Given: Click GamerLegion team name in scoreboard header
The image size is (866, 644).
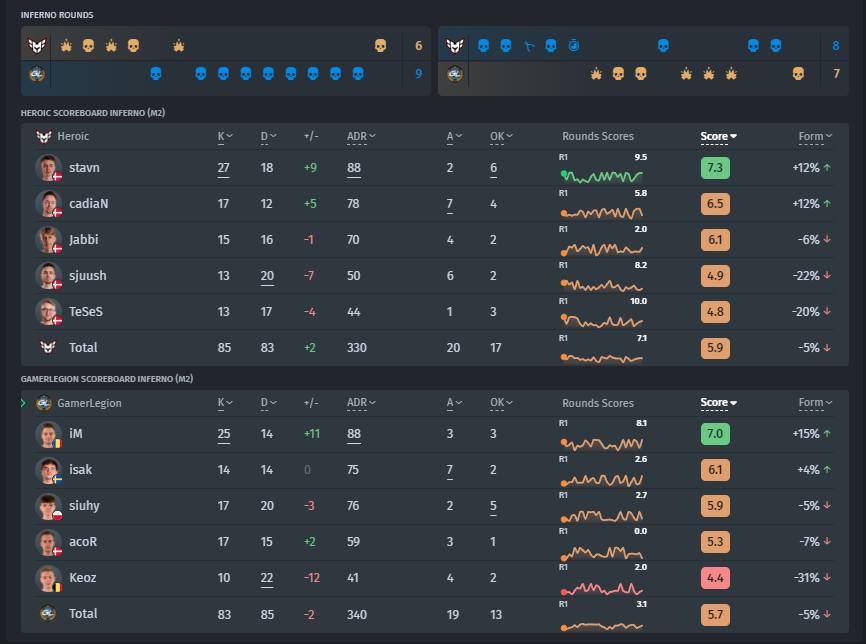Looking at the screenshot, I should point(89,403).
